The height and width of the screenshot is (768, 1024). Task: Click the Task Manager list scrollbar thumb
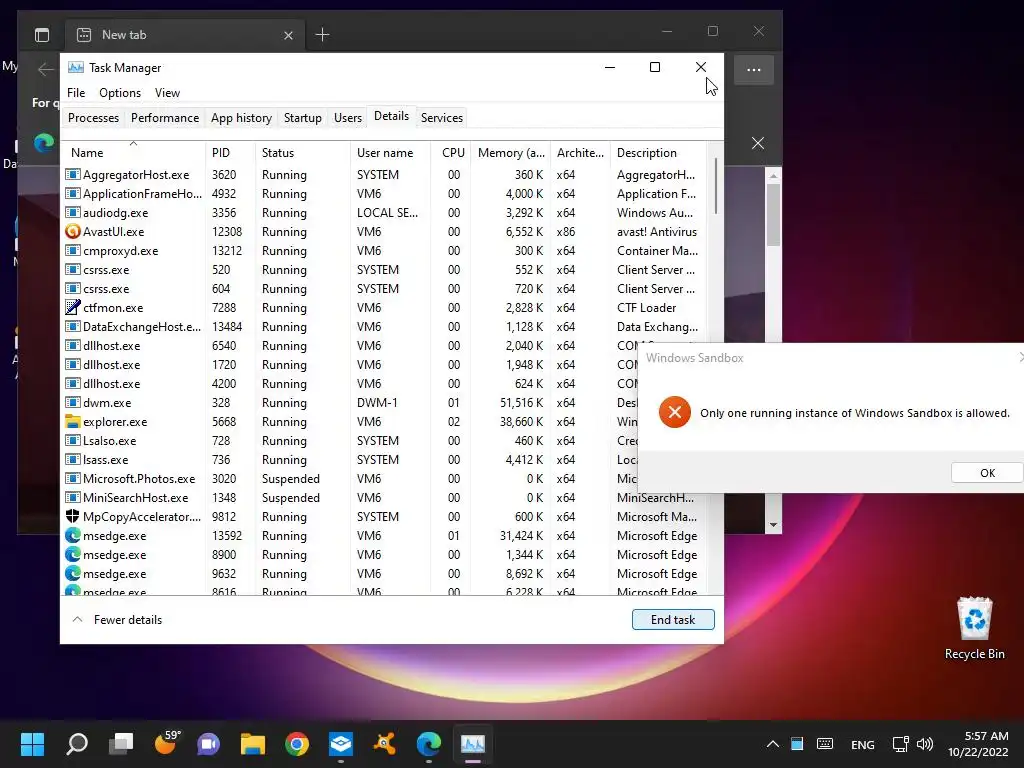(x=715, y=186)
